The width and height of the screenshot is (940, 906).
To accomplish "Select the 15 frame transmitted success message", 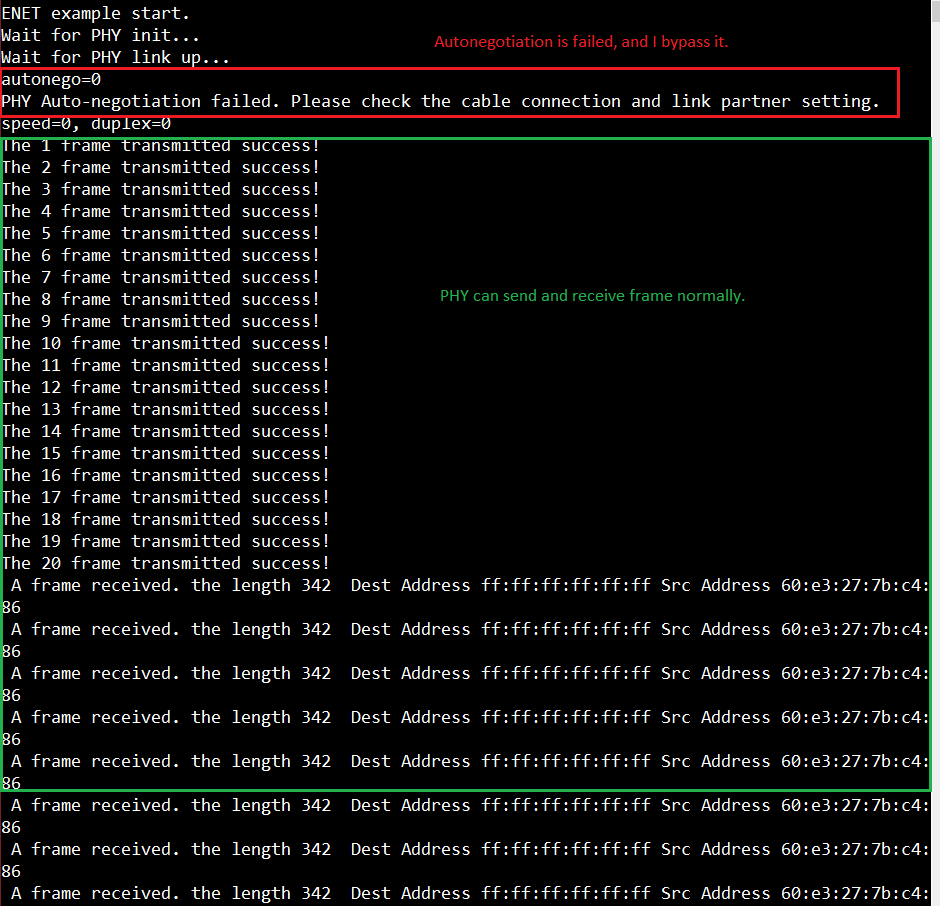I will [x=165, y=453].
